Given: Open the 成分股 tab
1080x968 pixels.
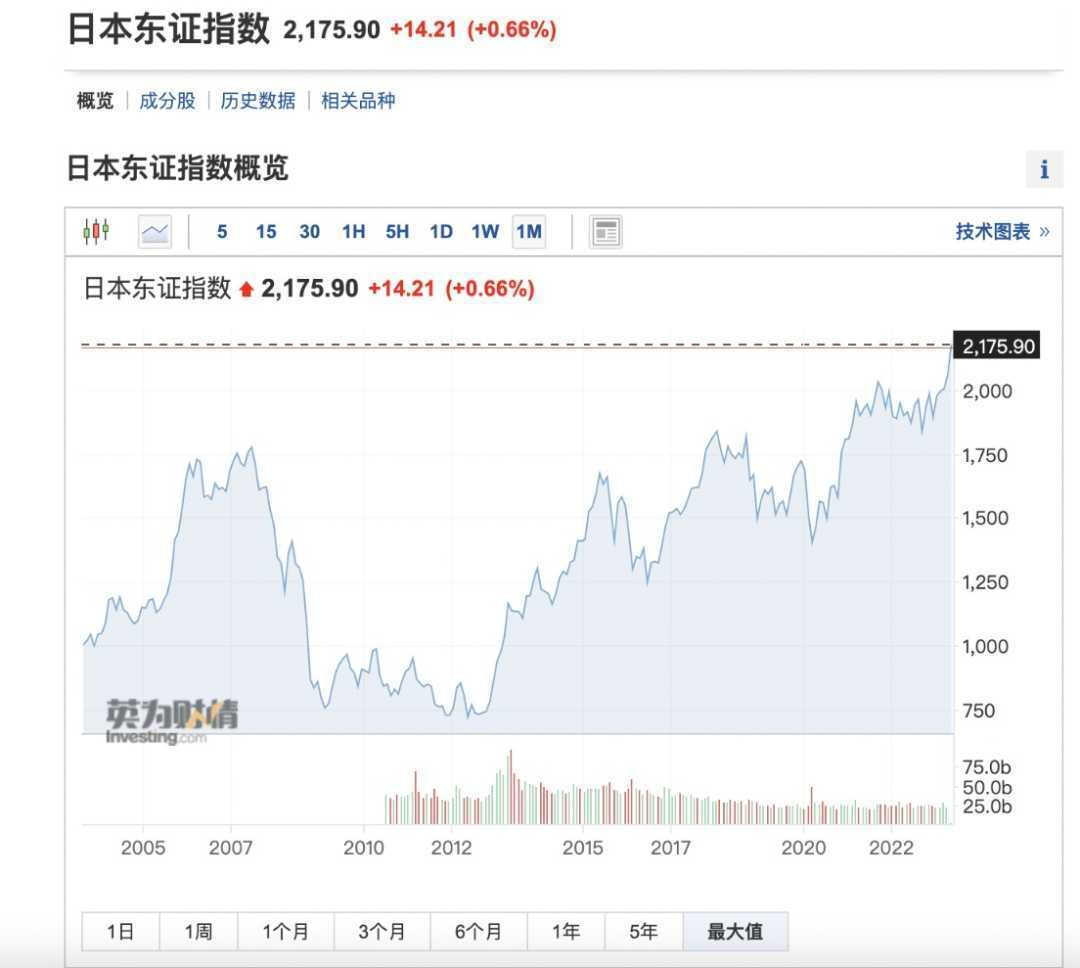Looking at the screenshot, I should pos(167,101).
